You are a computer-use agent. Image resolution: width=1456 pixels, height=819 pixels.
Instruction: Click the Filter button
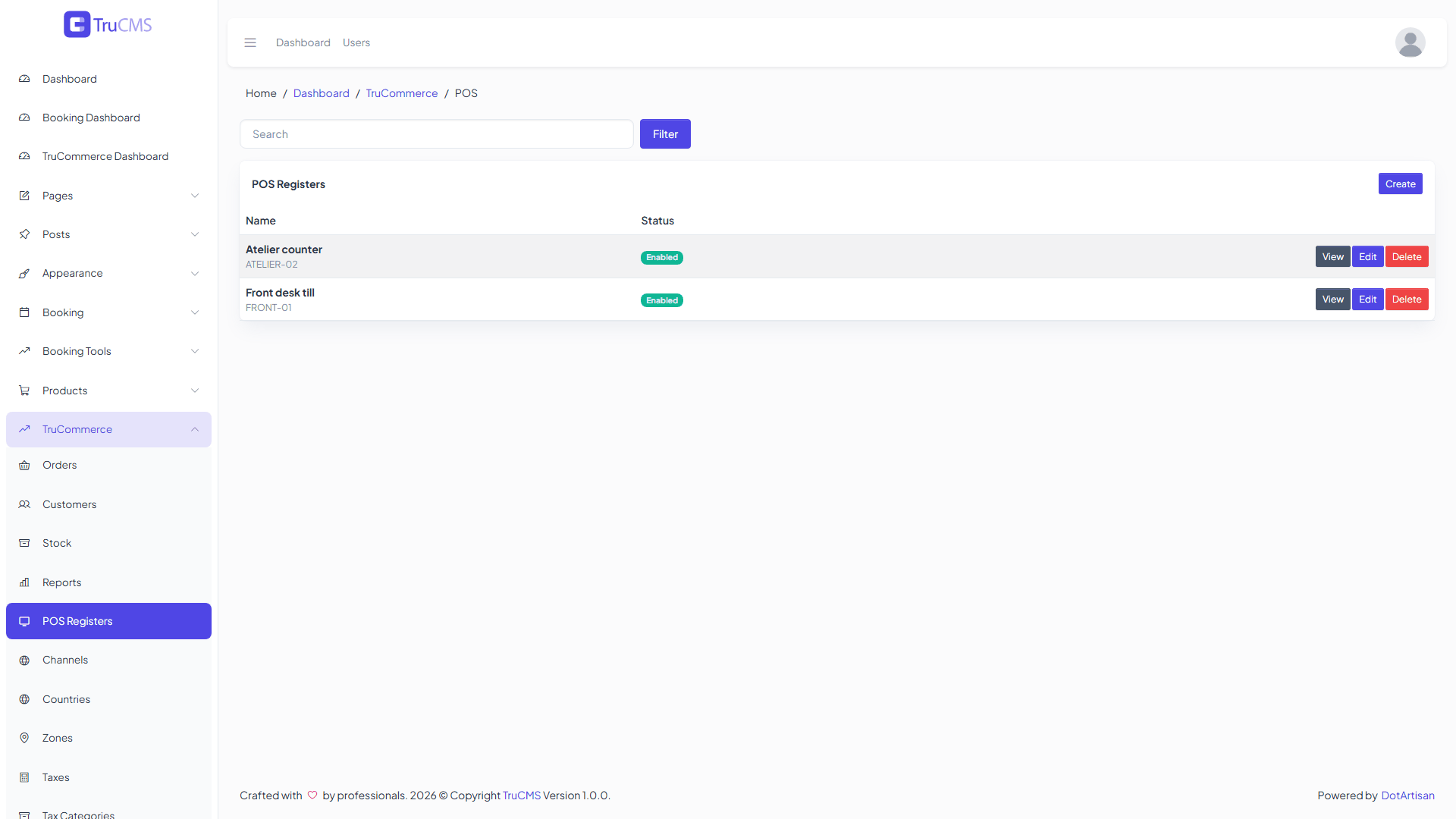[665, 134]
